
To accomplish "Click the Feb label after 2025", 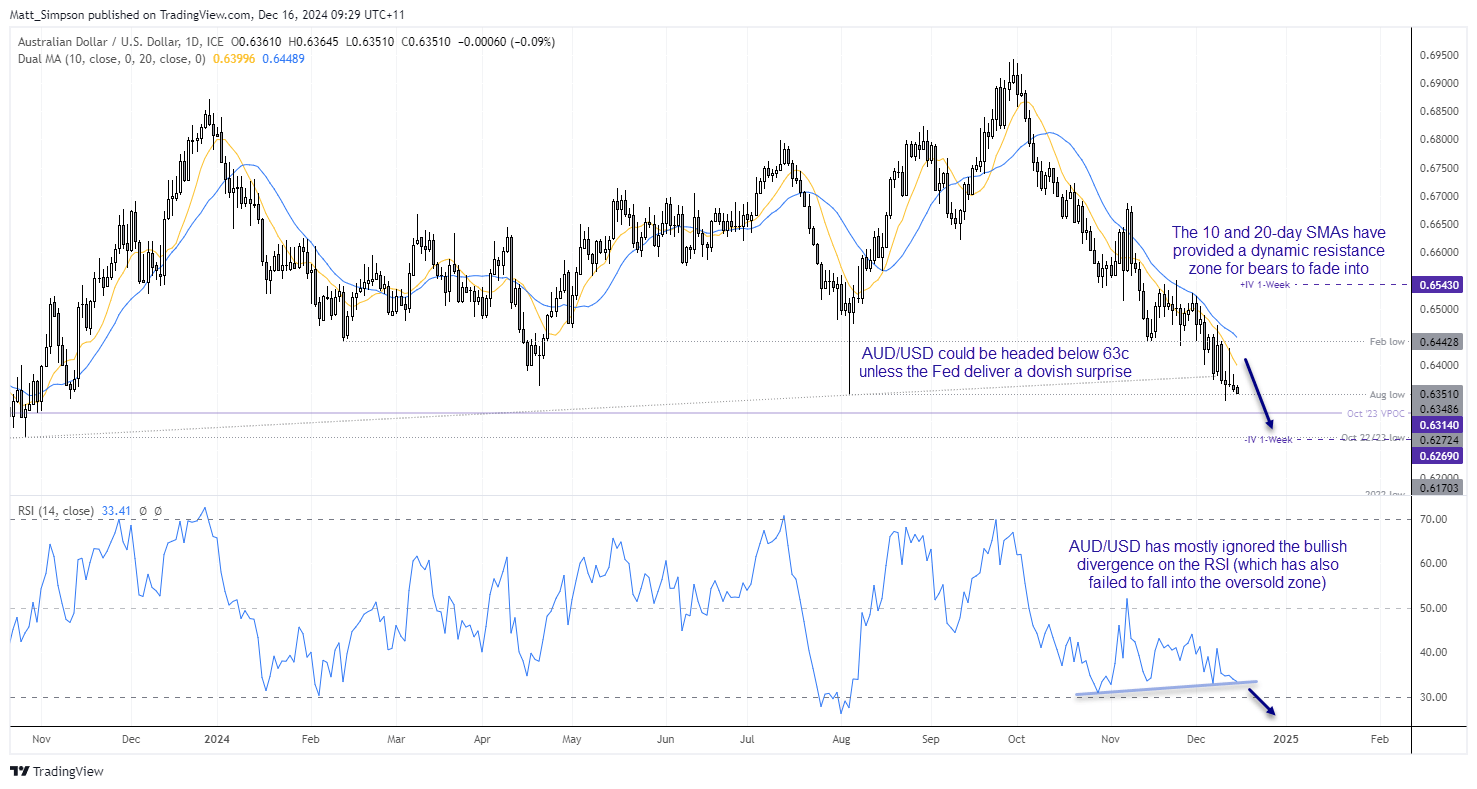I will pyautogui.click(x=1378, y=739).
